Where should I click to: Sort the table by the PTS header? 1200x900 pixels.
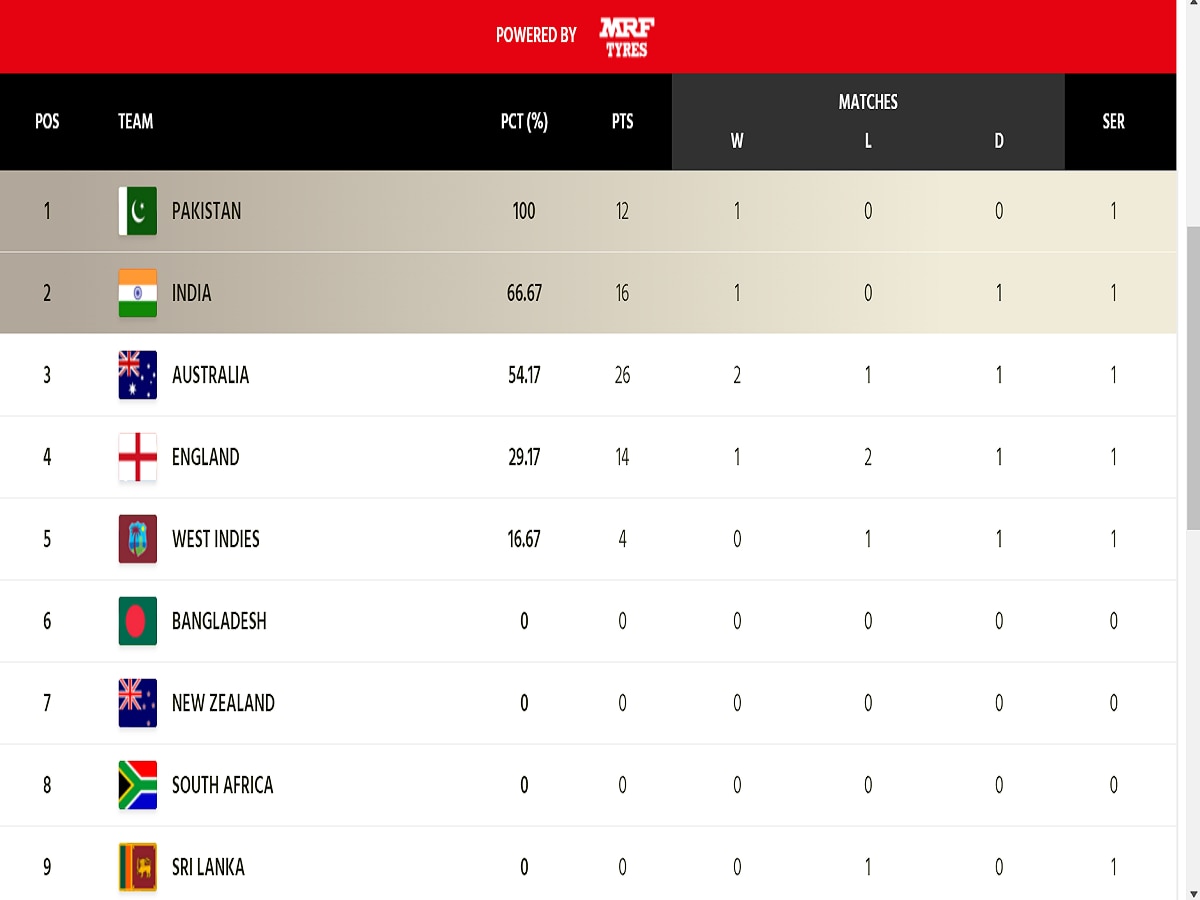621,121
